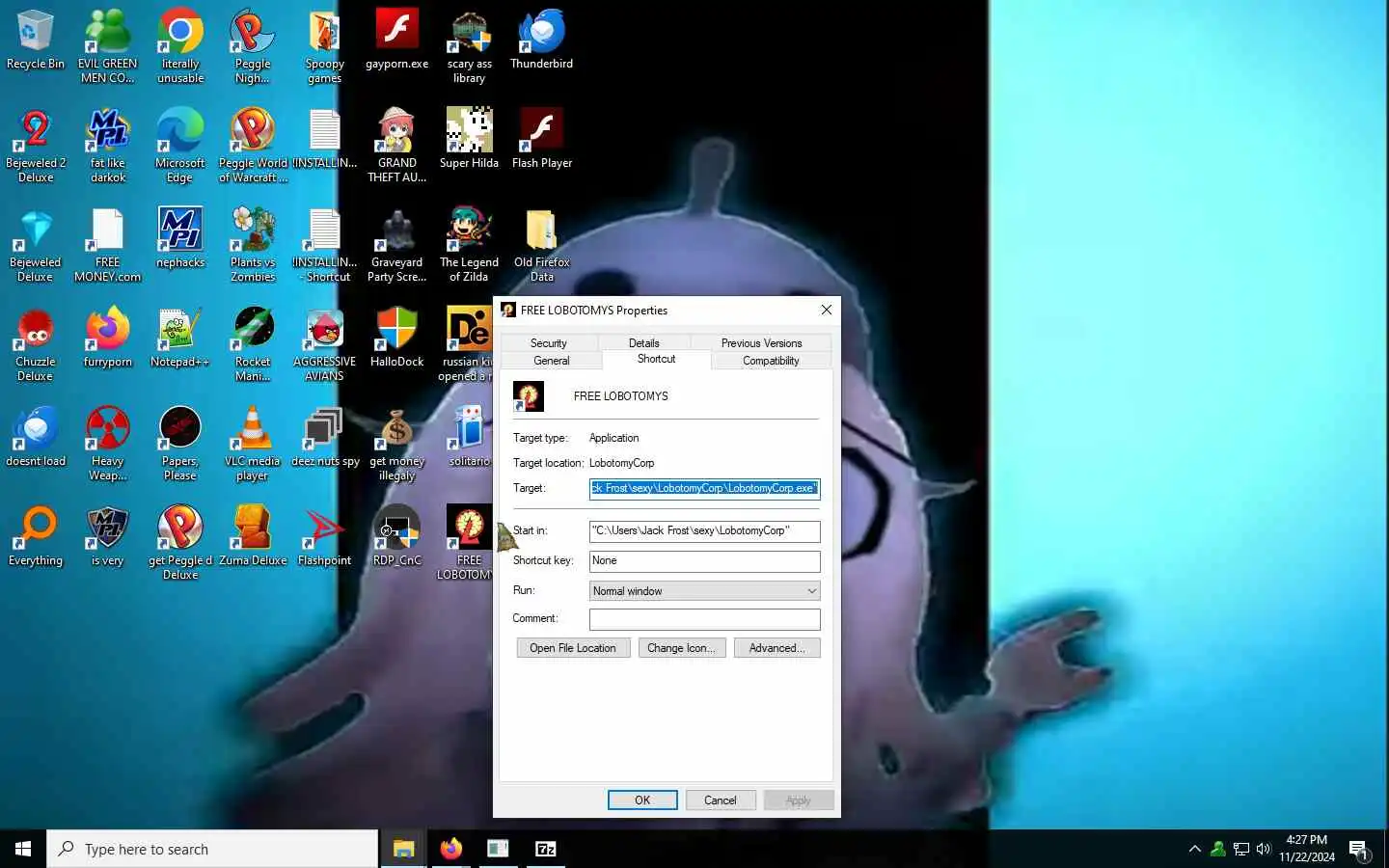Open the taskbar clock showing 4:27 PM

coord(1307,849)
